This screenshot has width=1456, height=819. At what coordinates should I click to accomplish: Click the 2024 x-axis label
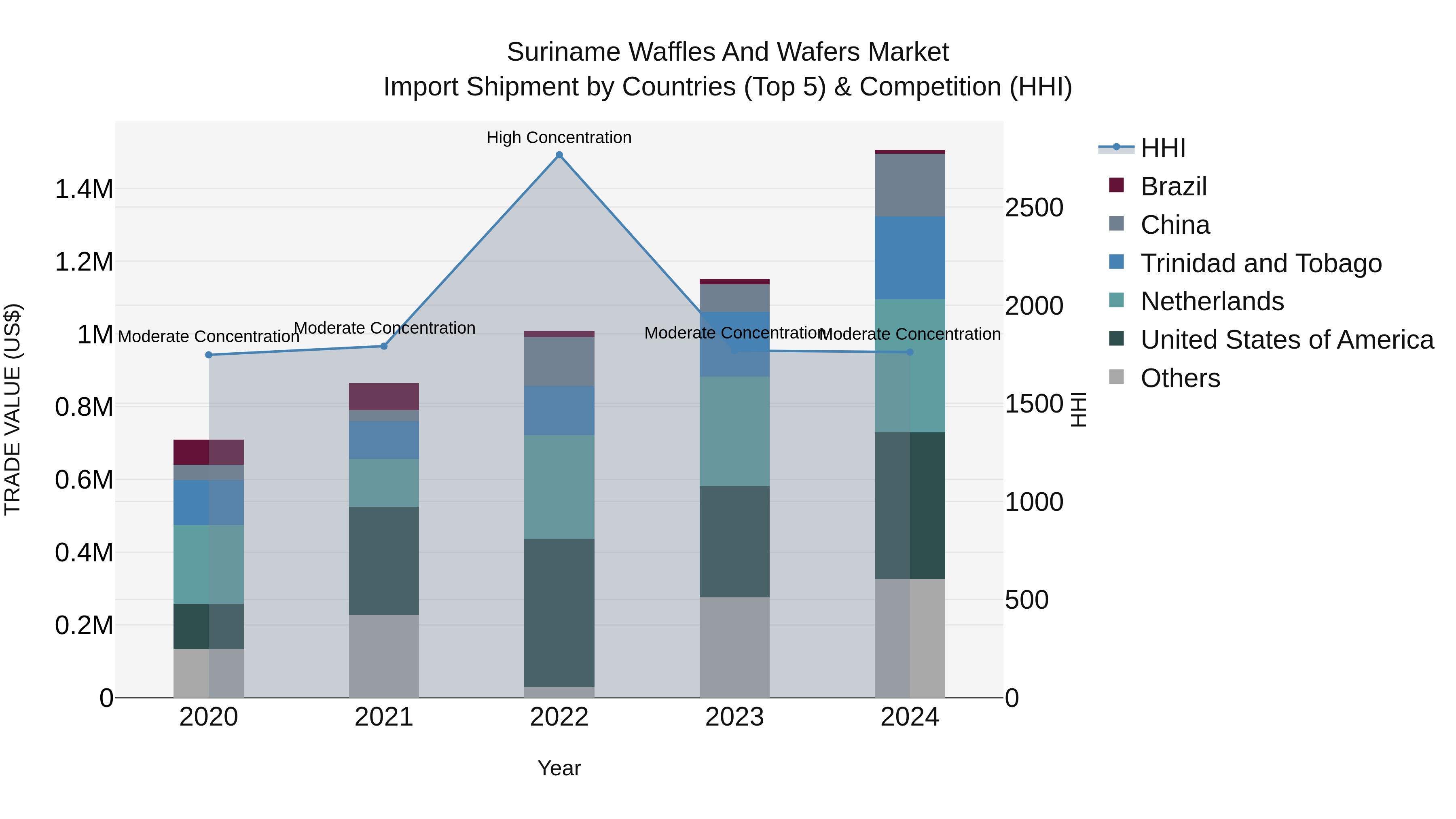(x=910, y=717)
